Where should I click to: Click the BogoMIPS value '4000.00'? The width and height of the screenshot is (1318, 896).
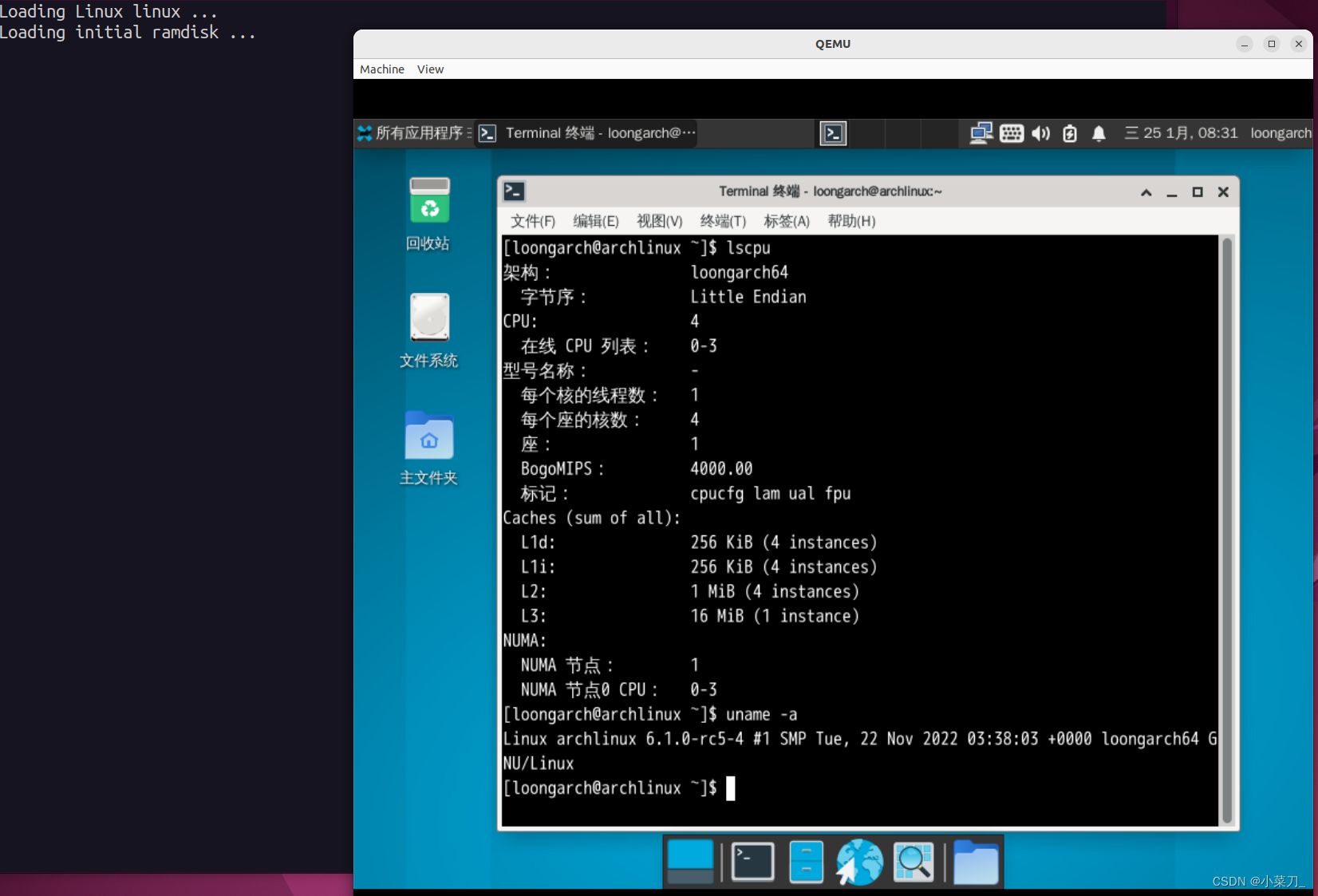721,468
